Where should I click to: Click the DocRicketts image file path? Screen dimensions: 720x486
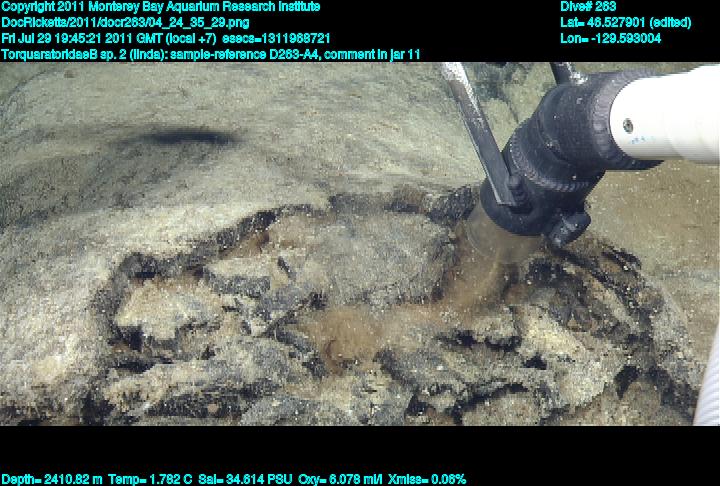click(125, 21)
